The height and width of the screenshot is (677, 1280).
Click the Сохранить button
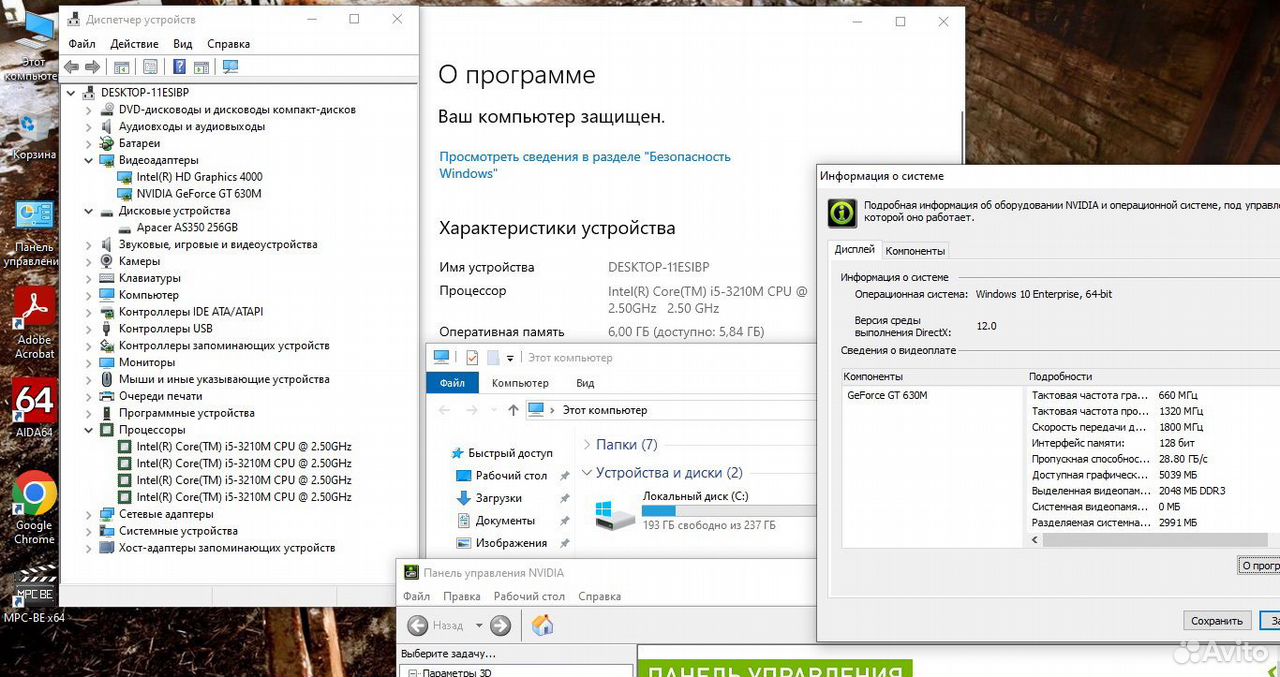[x=1217, y=621]
